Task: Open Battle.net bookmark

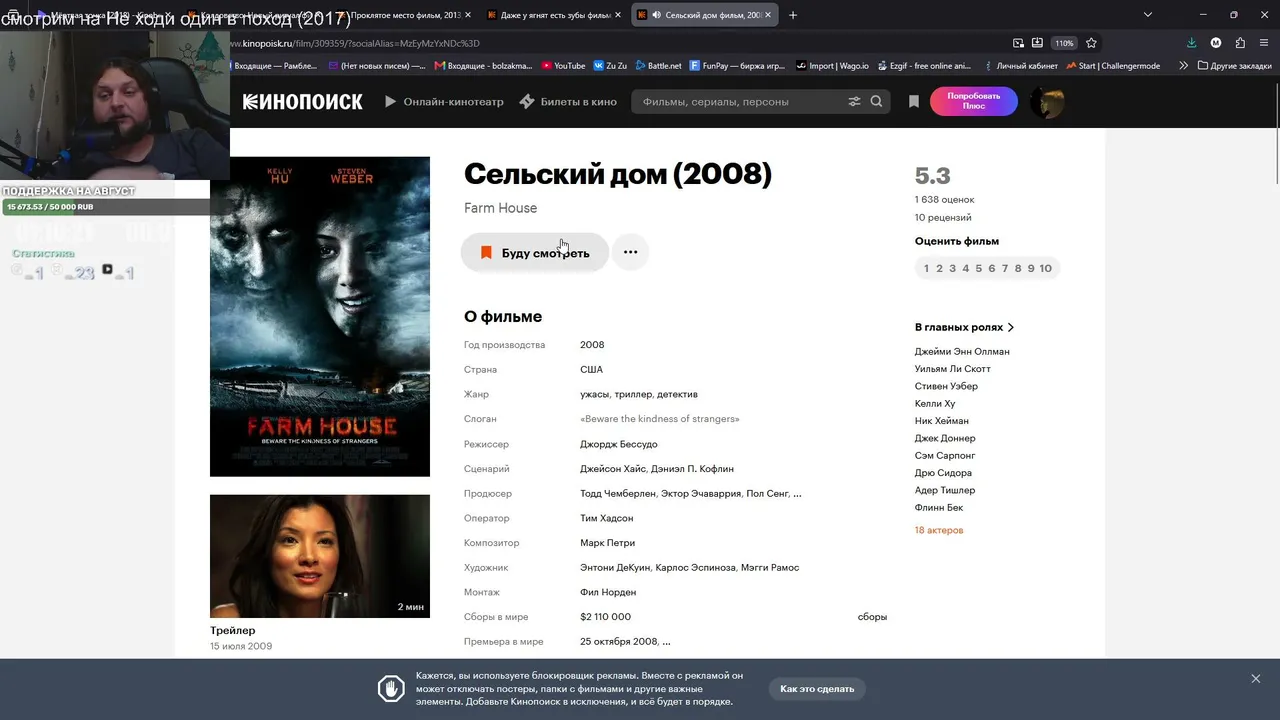Action: tap(657, 66)
